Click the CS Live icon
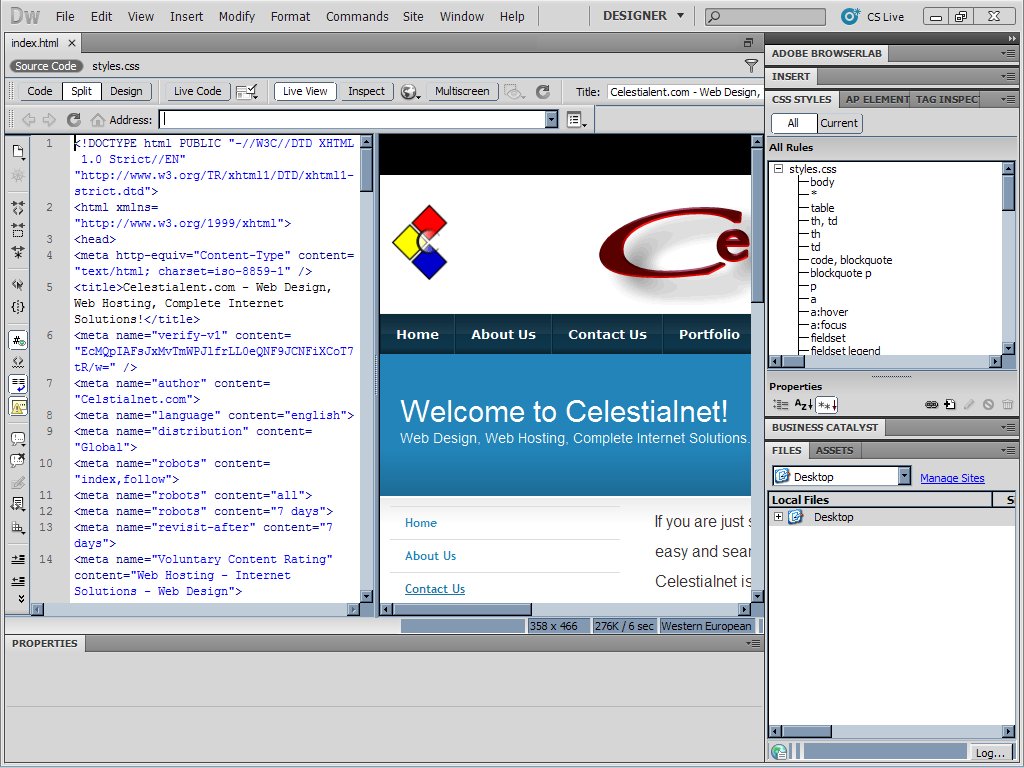Image resolution: width=1024 pixels, height=768 pixels. coord(850,16)
